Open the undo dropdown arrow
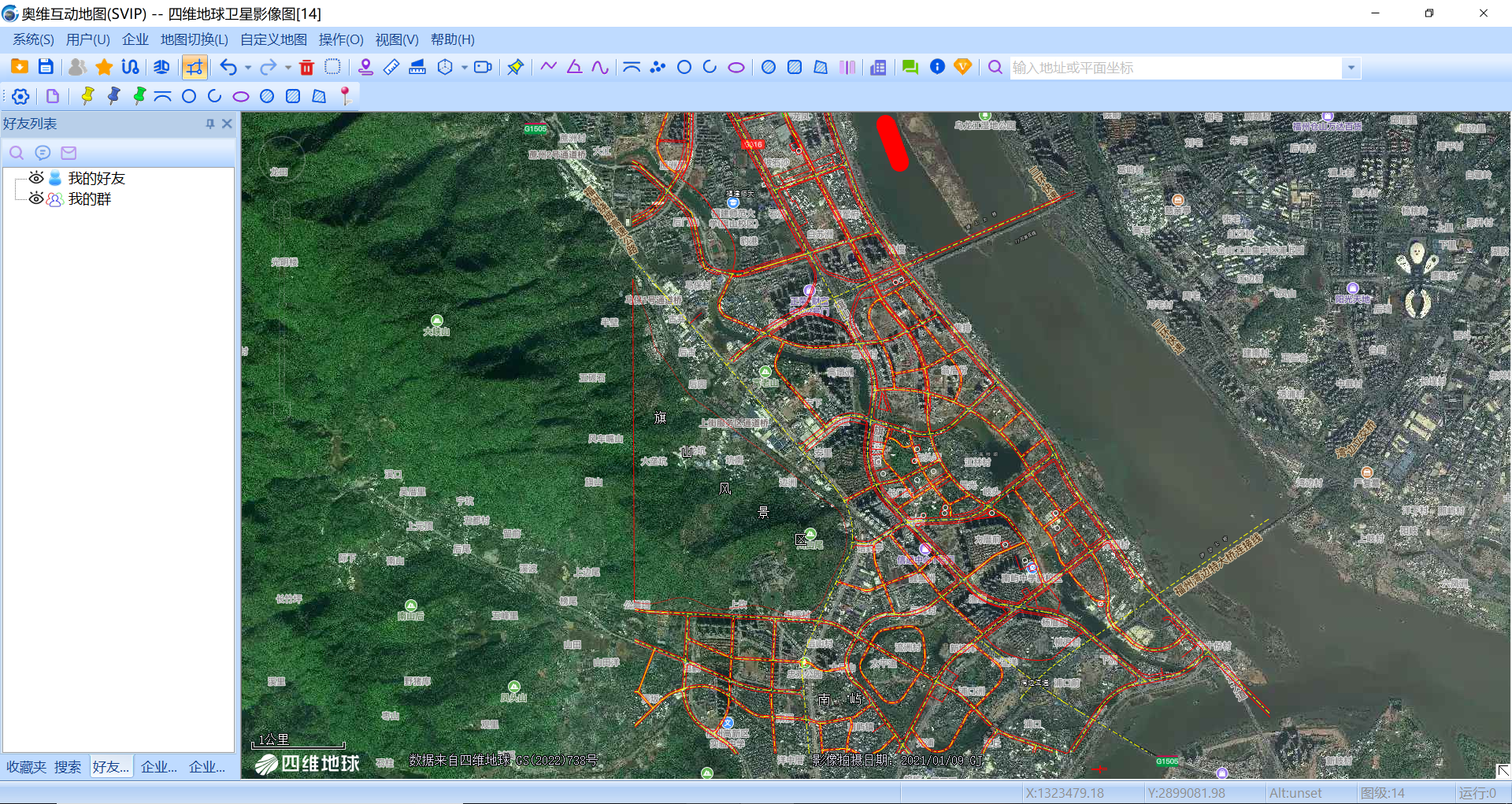Viewport: 1512px width, 804px height. [246, 67]
